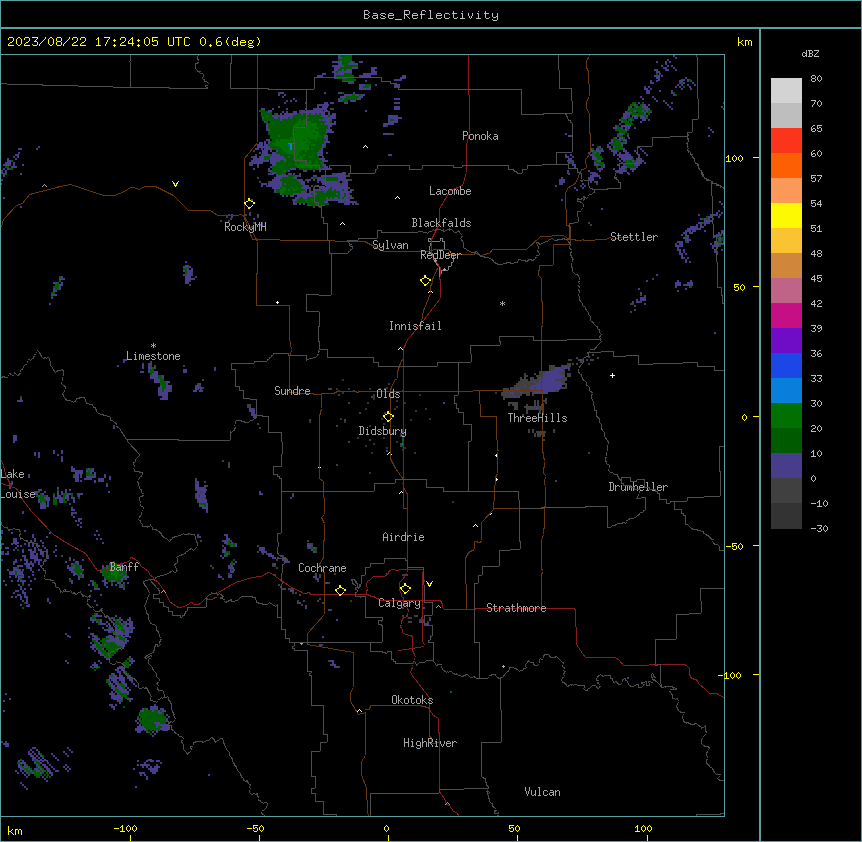Select the white plus marker north of Drumheller
This screenshot has width=862, height=842.
pyautogui.click(x=612, y=375)
